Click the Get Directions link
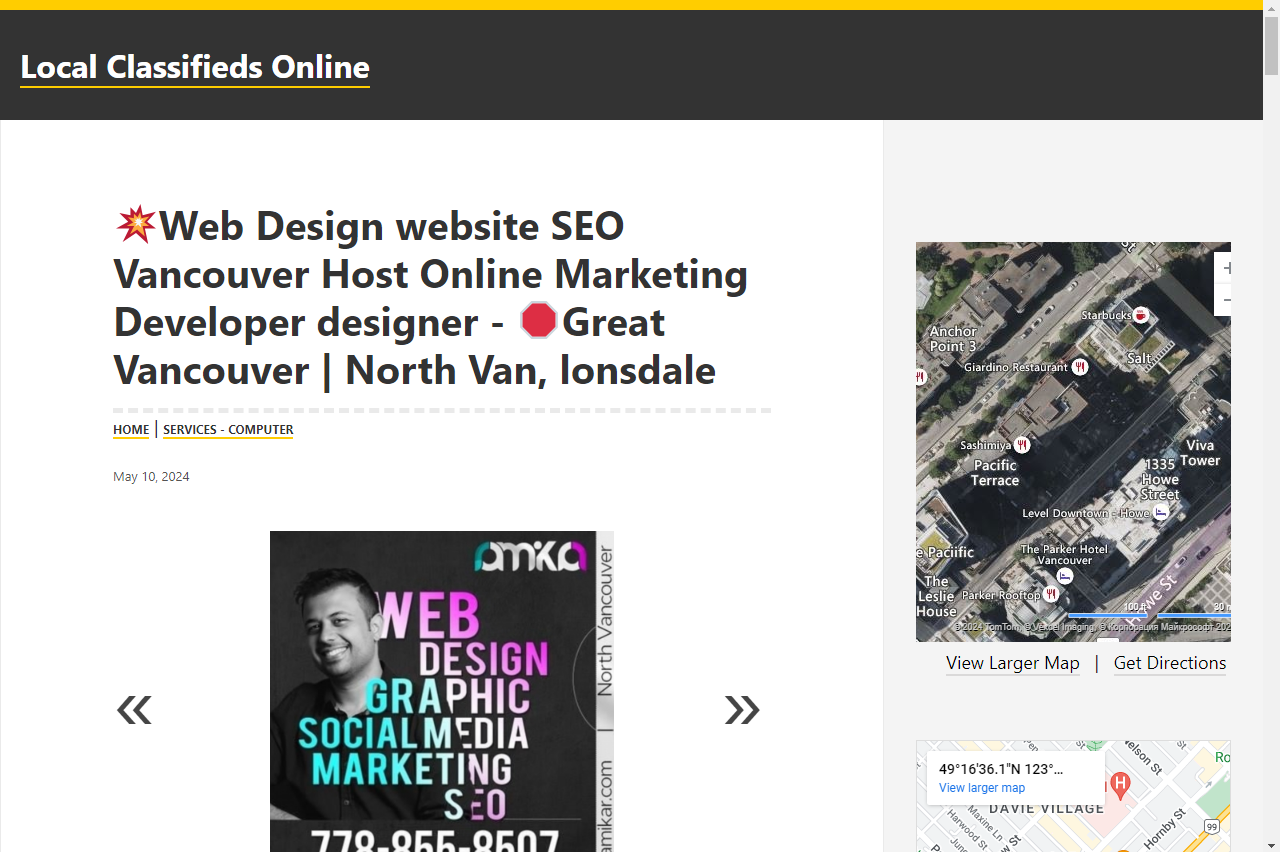Viewport: 1280px width, 852px height. point(1170,663)
